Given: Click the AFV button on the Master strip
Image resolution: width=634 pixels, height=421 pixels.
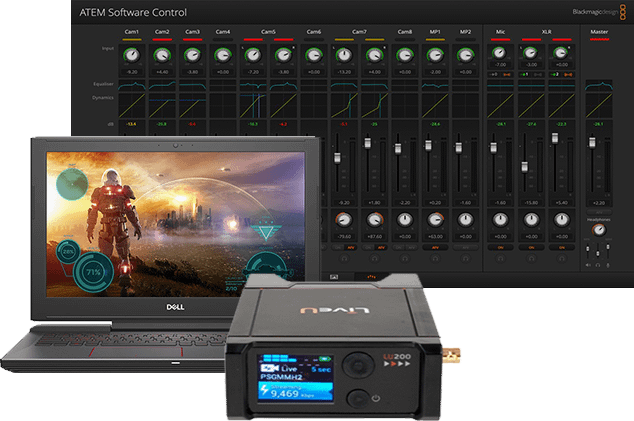Looking at the screenshot, I should click(599, 212).
